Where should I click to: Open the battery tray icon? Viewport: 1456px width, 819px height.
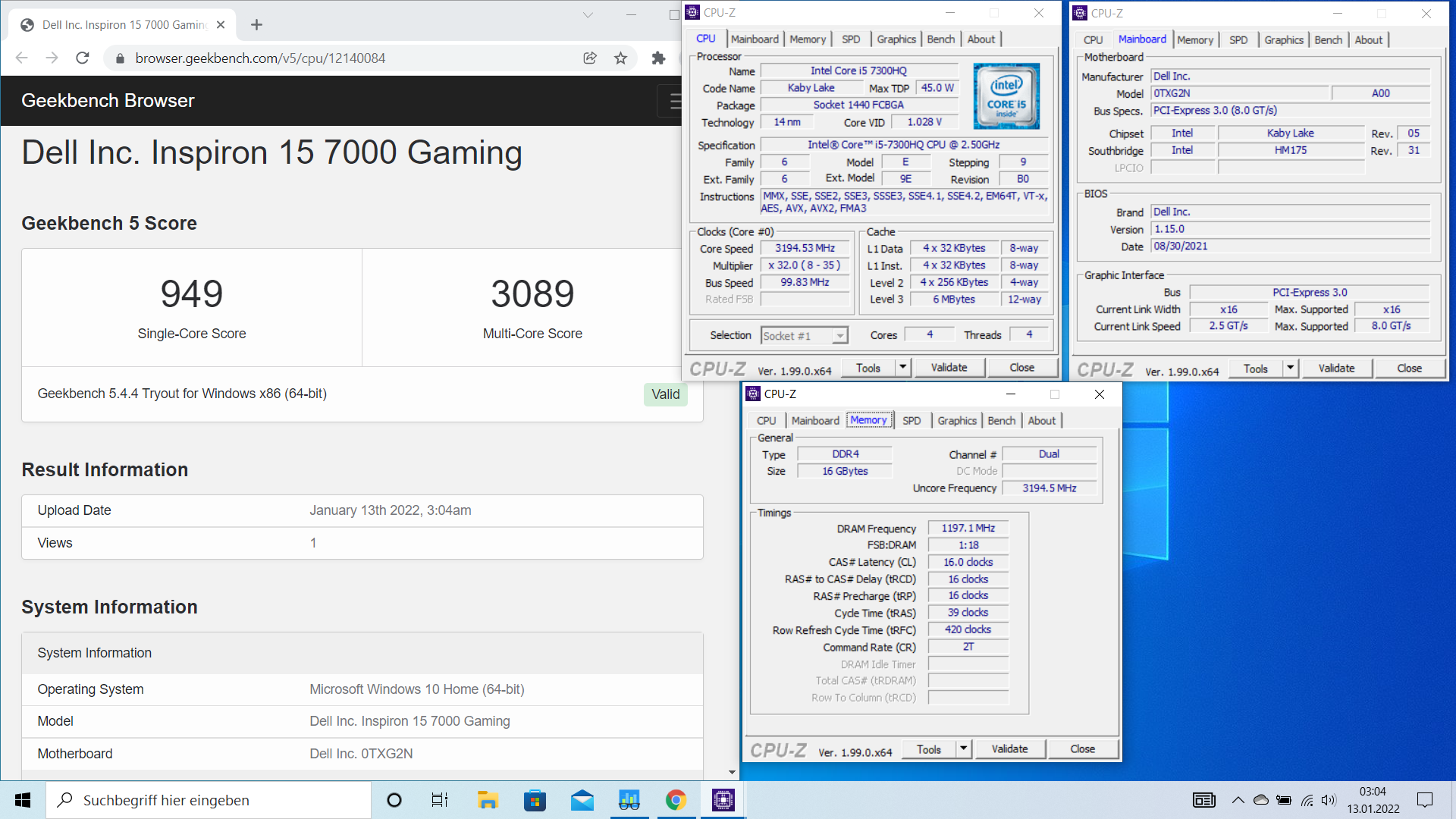1284,800
